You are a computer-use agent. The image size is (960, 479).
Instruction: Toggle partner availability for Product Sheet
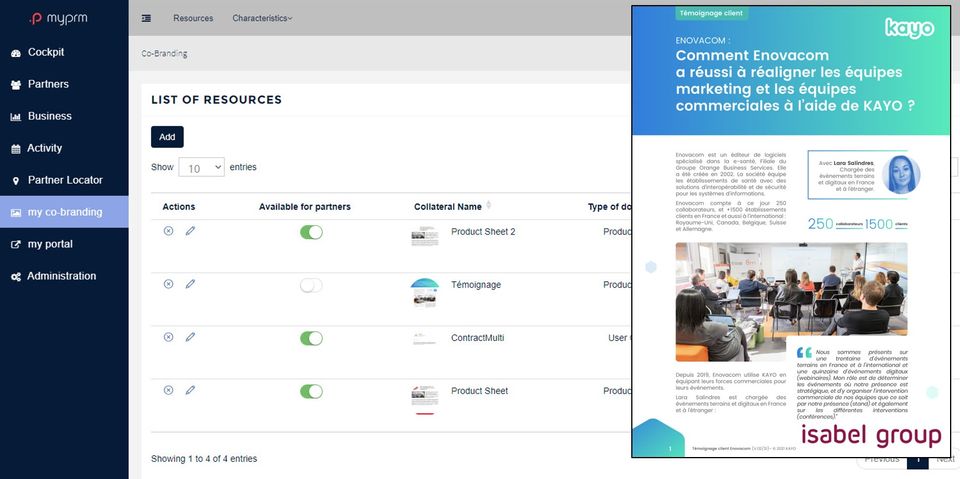[x=311, y=391]
